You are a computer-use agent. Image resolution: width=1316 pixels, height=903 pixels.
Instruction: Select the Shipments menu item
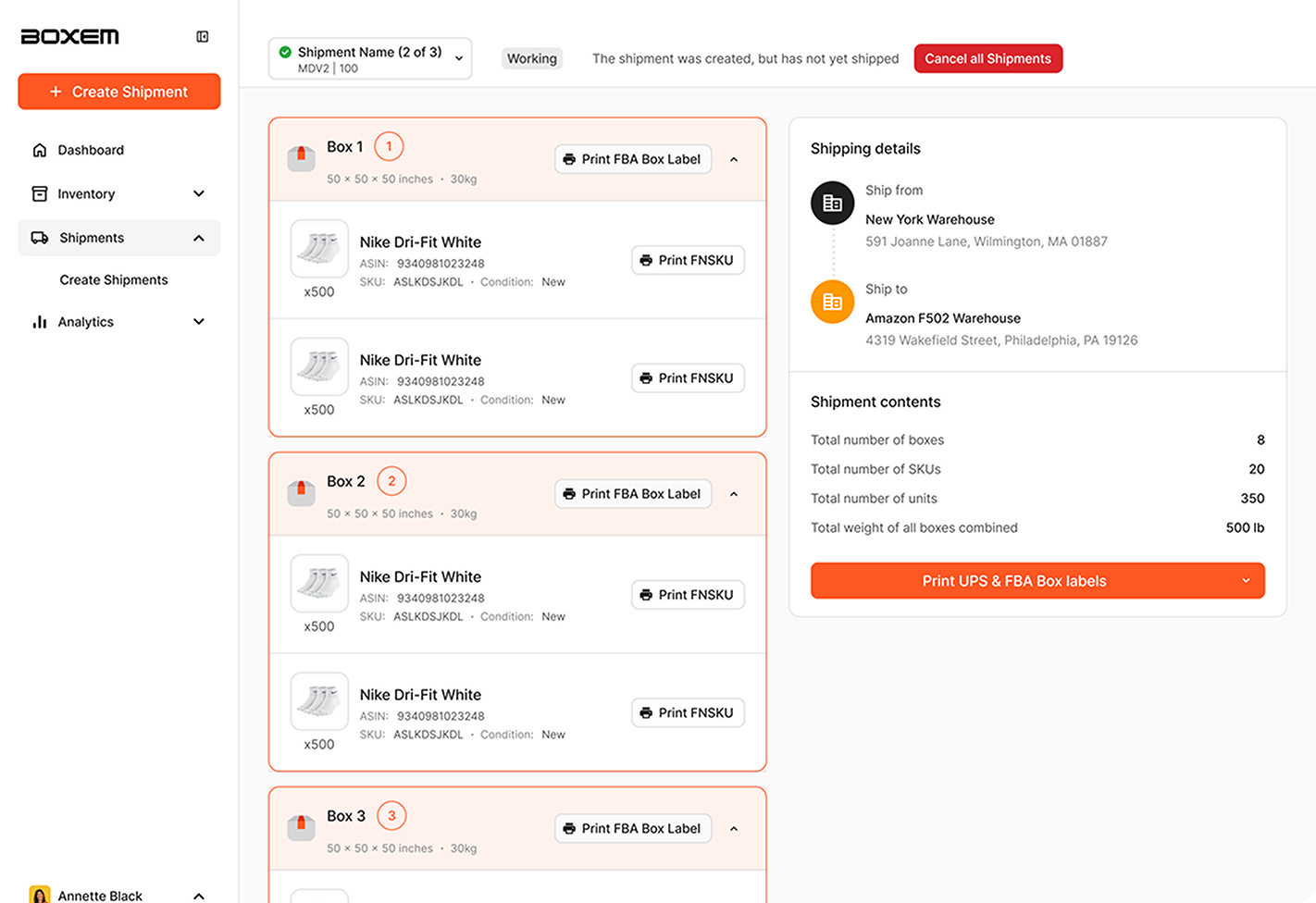coord(119,238)
